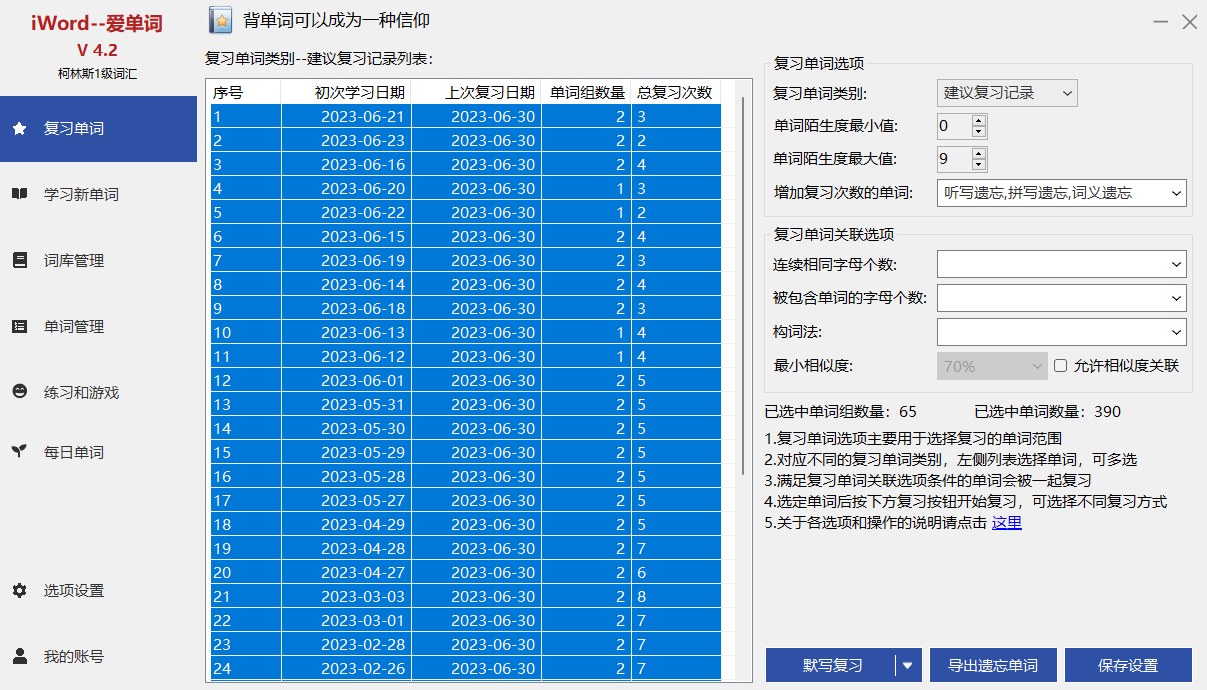This screenshot has width=1207, height=690.
Task: Click the smiley icon for 练习和游戏
Action: pos(19,392)
